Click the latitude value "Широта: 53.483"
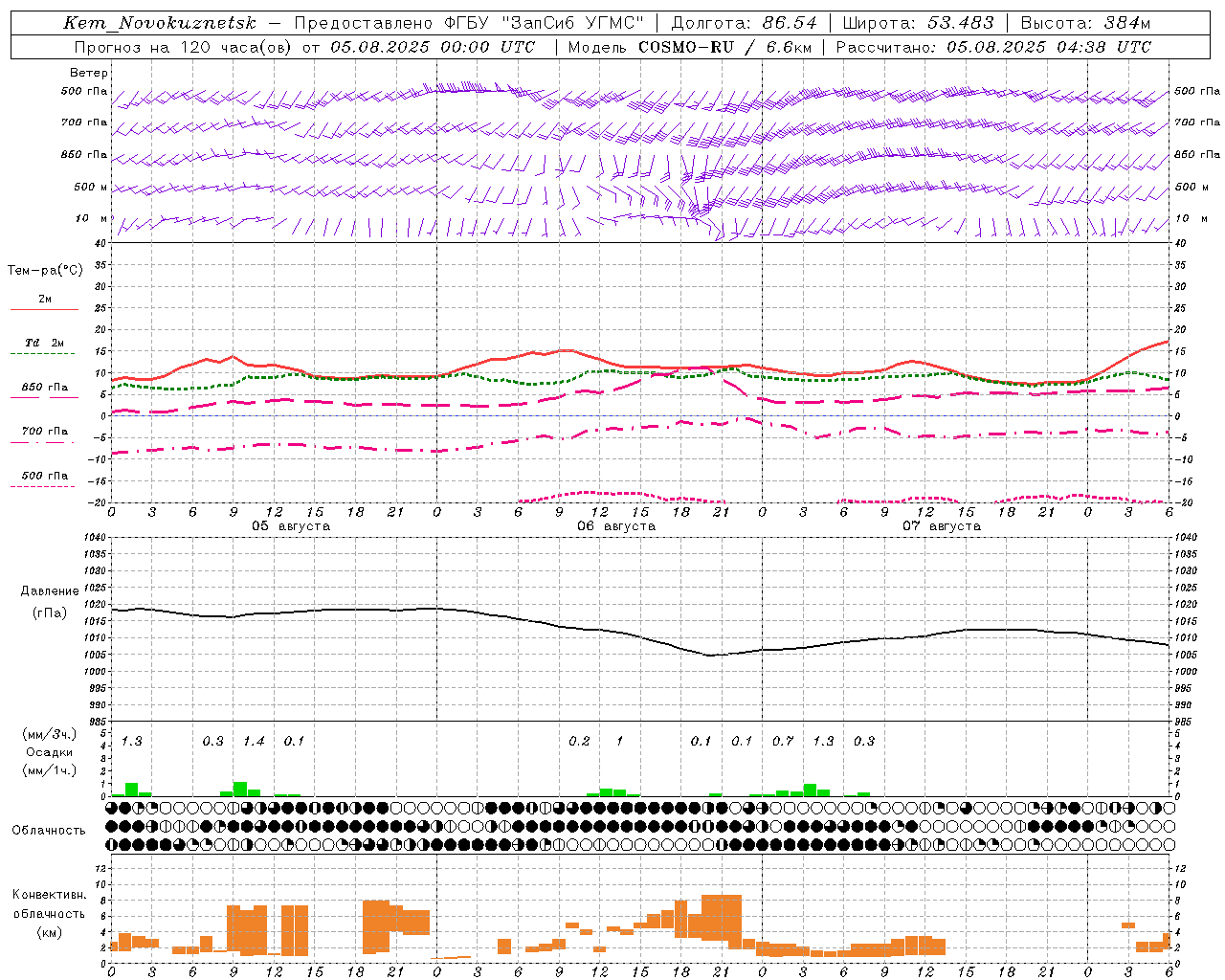The image size is (1225, 980). 919,23
